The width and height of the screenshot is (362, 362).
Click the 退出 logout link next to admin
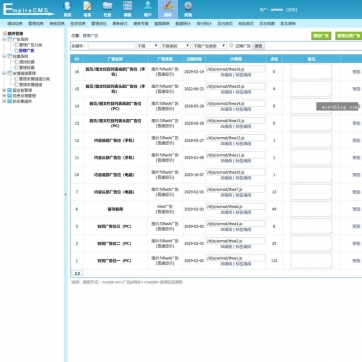292,10
